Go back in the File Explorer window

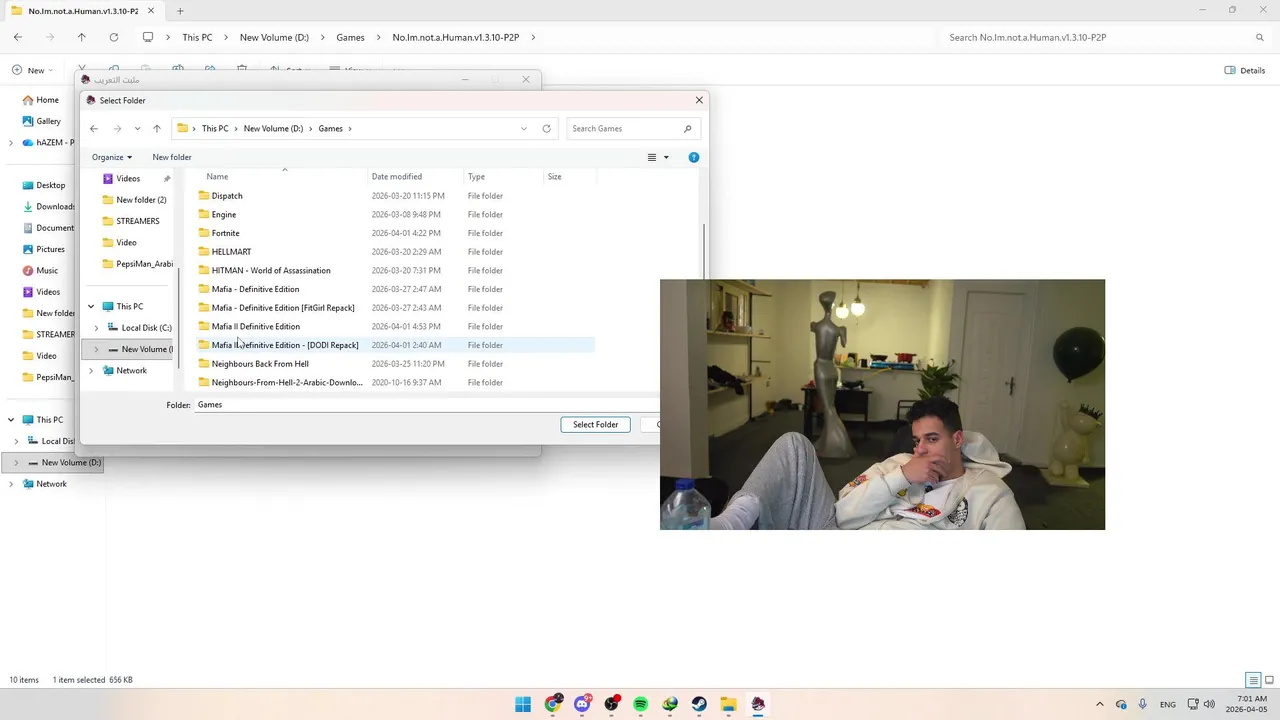click(x=18, y=37)
